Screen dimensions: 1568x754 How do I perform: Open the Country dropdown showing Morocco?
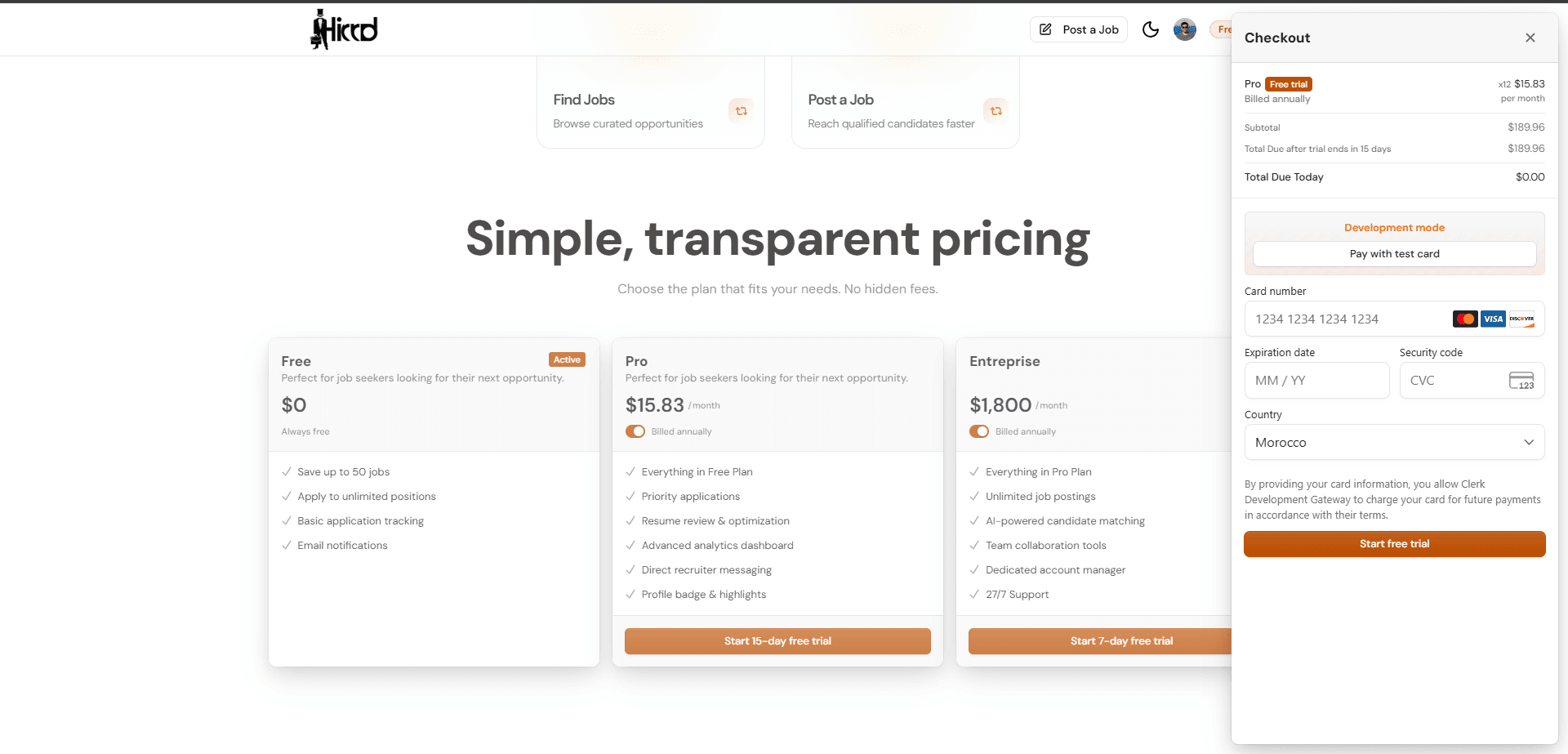click(1394, 442)
